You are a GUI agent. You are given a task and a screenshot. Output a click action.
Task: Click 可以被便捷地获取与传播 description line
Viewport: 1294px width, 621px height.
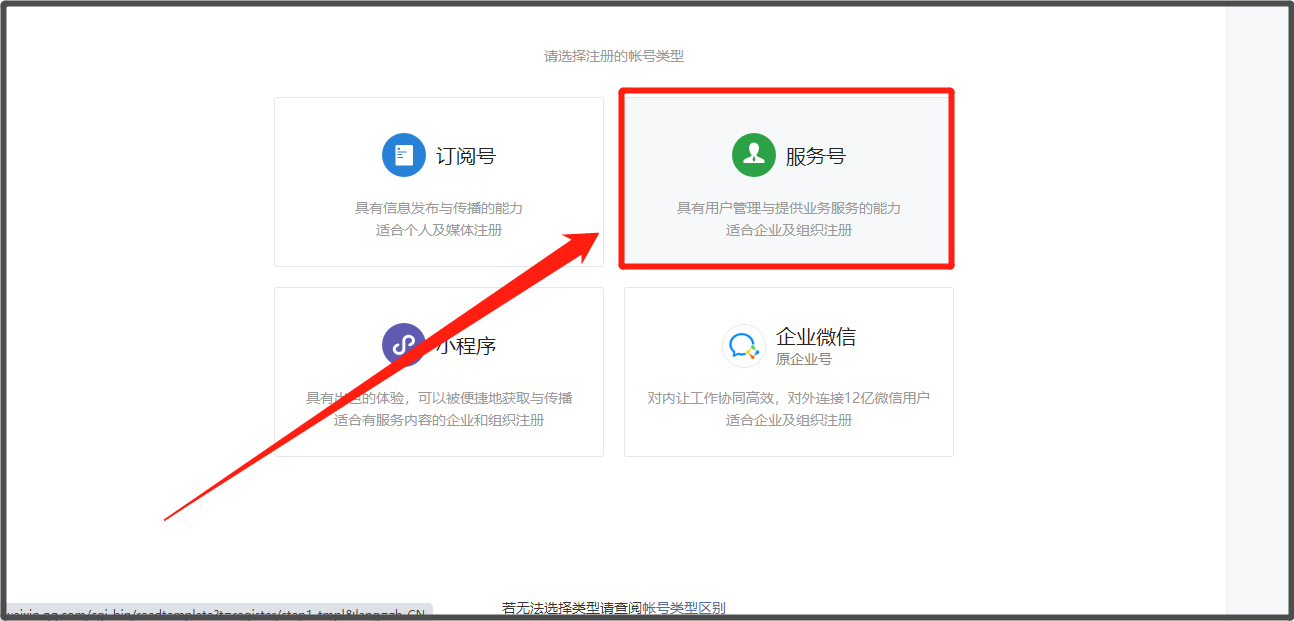439,398
